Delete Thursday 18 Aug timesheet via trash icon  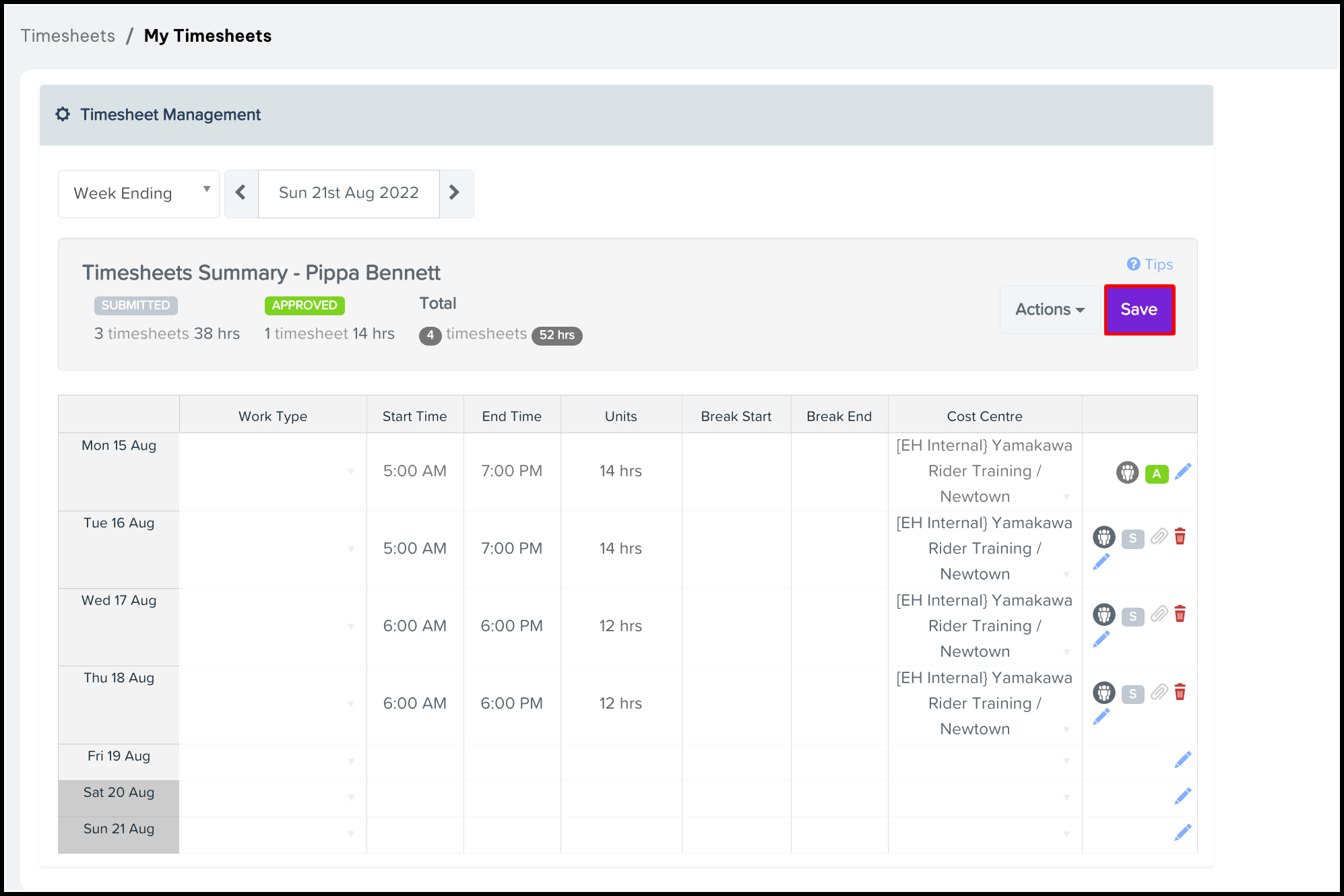click(1180, 693)
